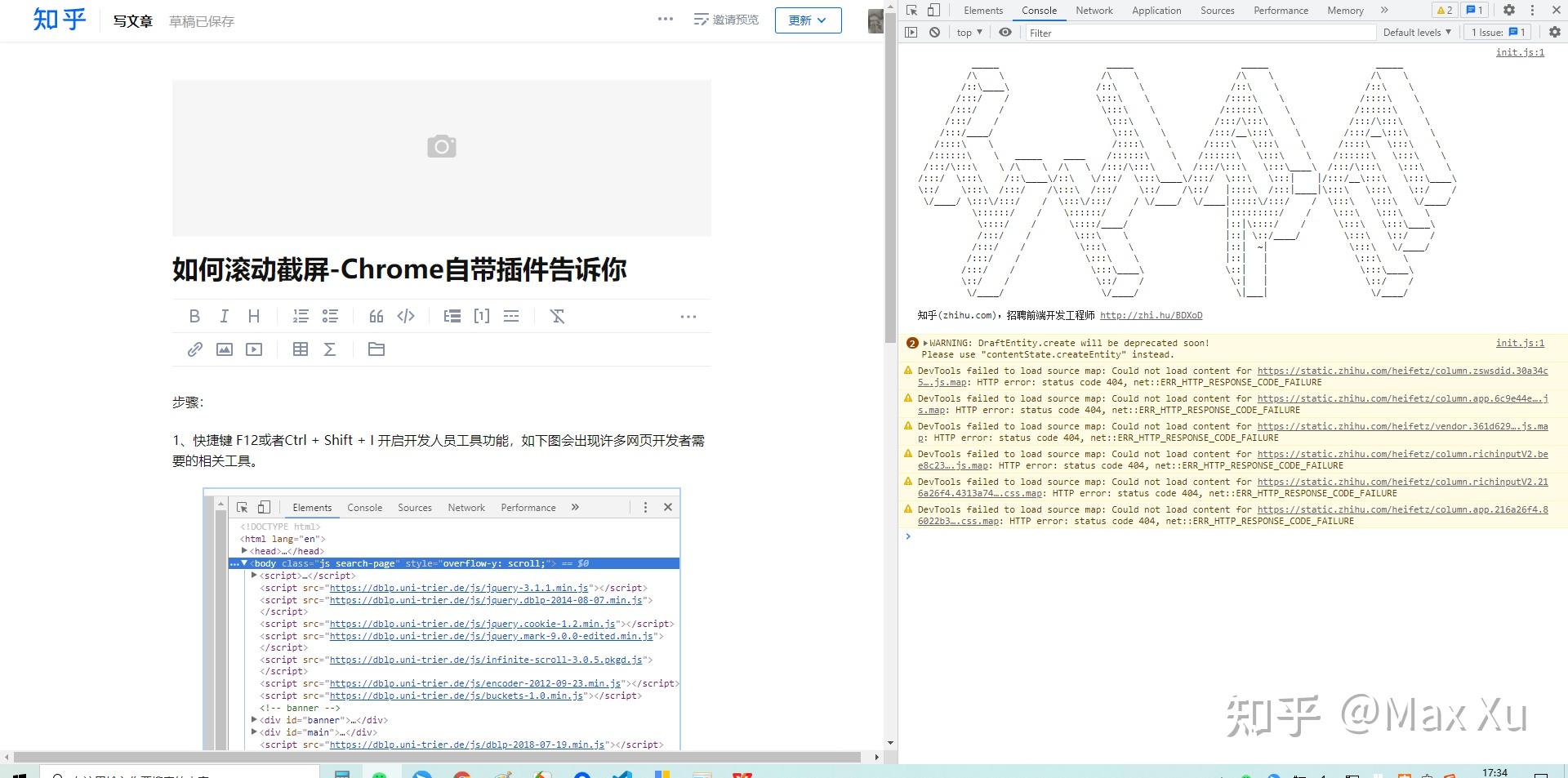Show console sidebar panel icon
Screen dimensions: 1568x778
(x=911, y=33)
